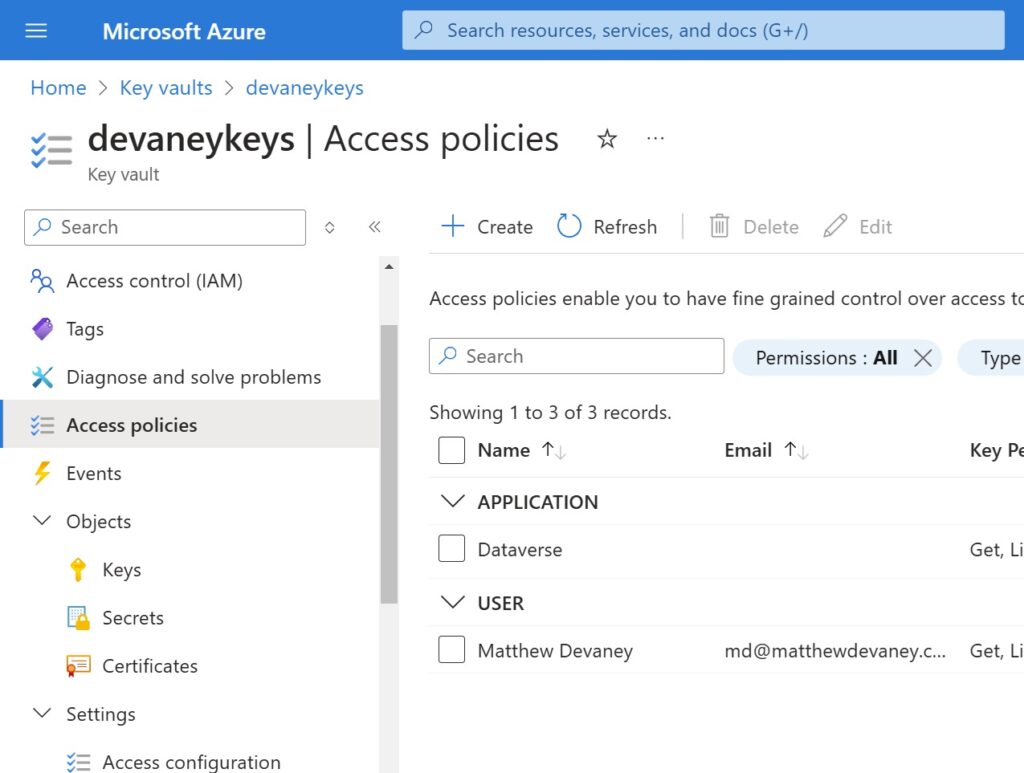
Task: Click the circular Refresh icon
Action: pos(569,227)
